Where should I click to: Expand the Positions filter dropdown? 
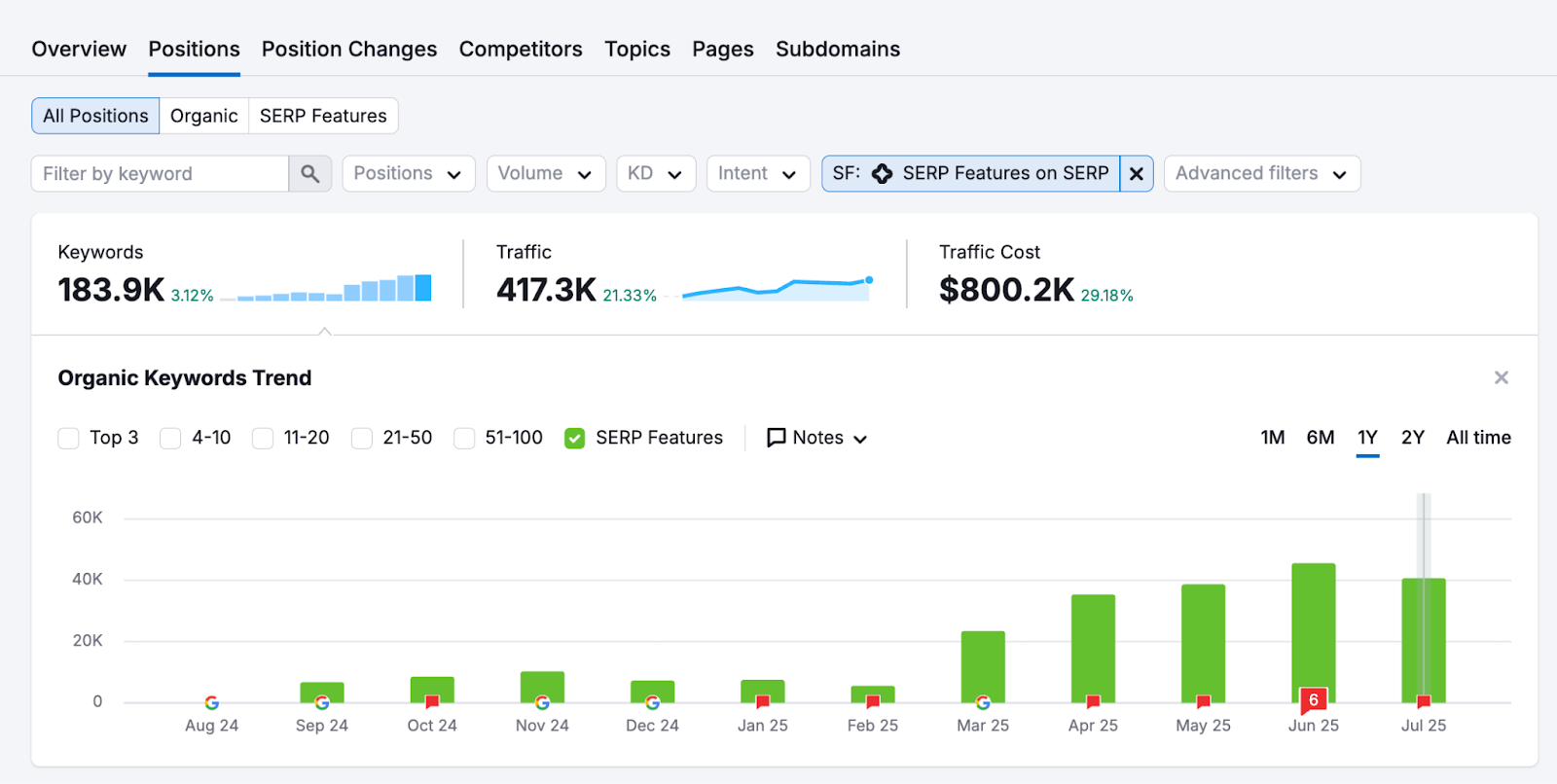(x=408, y=174)
